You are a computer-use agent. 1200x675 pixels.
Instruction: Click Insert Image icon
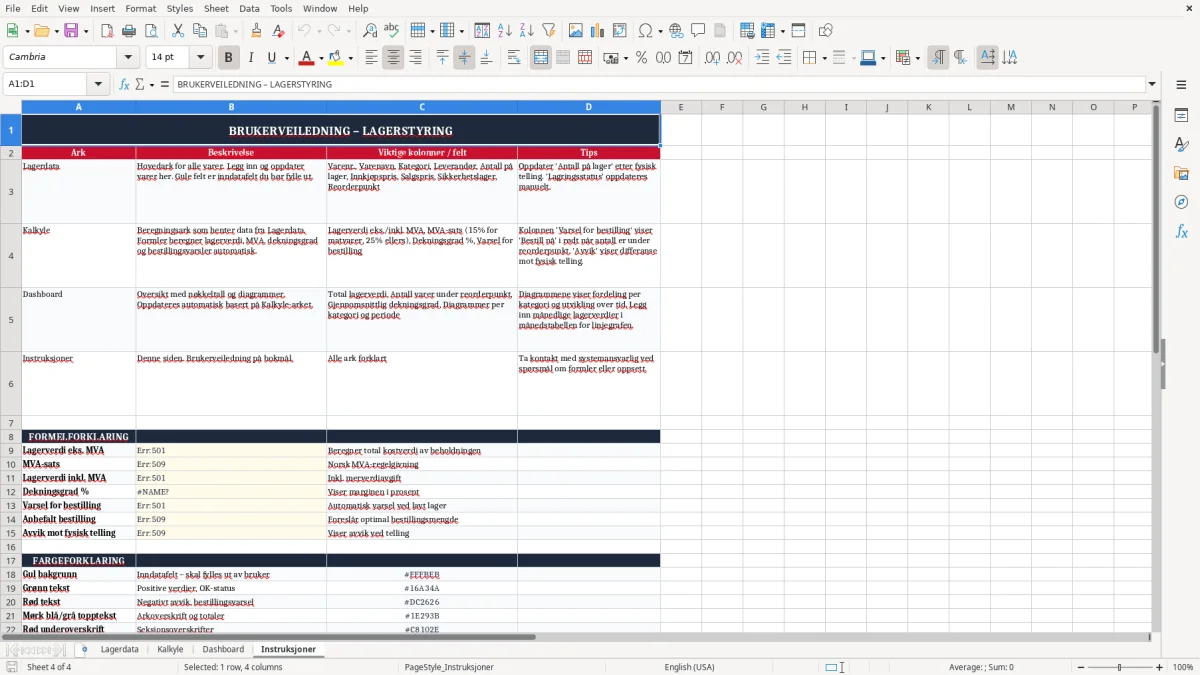tap(576, 31)
